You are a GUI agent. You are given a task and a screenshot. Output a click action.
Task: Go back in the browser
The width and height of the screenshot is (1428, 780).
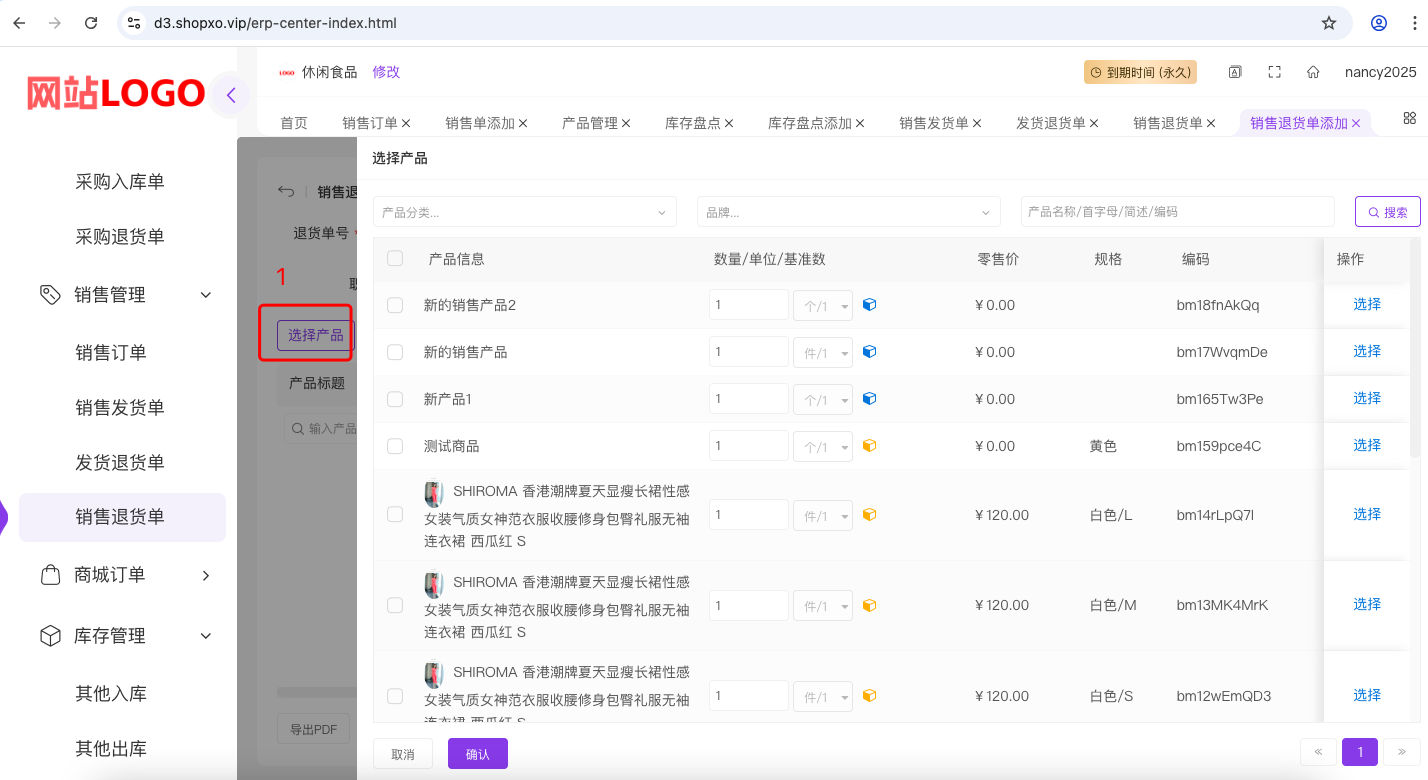(x=19, y=22)
